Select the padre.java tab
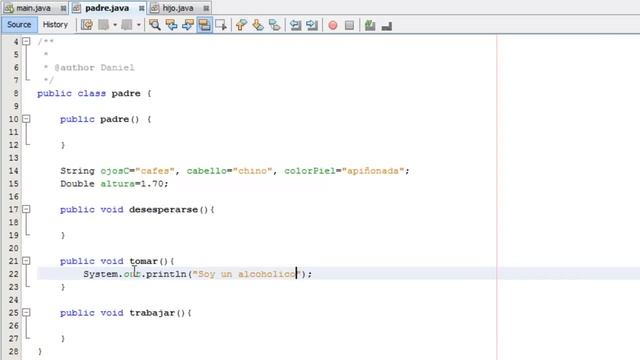640x360 pixels. tap(107, 8)
